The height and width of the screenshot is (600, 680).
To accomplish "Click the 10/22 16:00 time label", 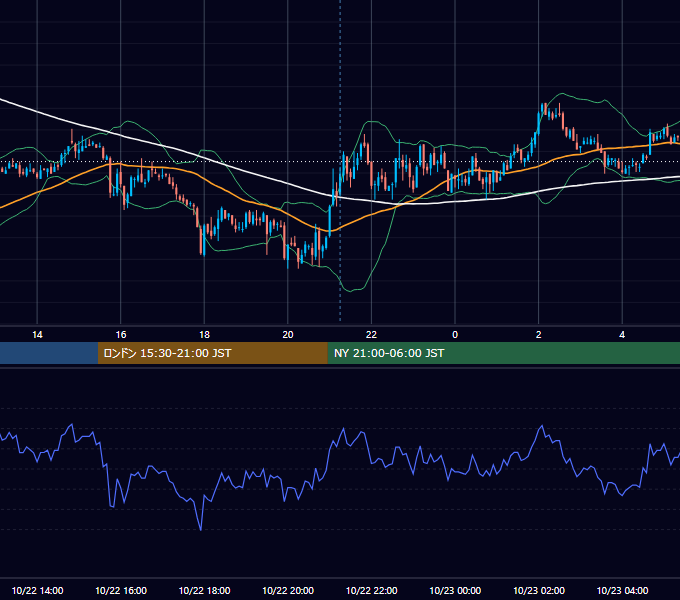I will point(121,590).
